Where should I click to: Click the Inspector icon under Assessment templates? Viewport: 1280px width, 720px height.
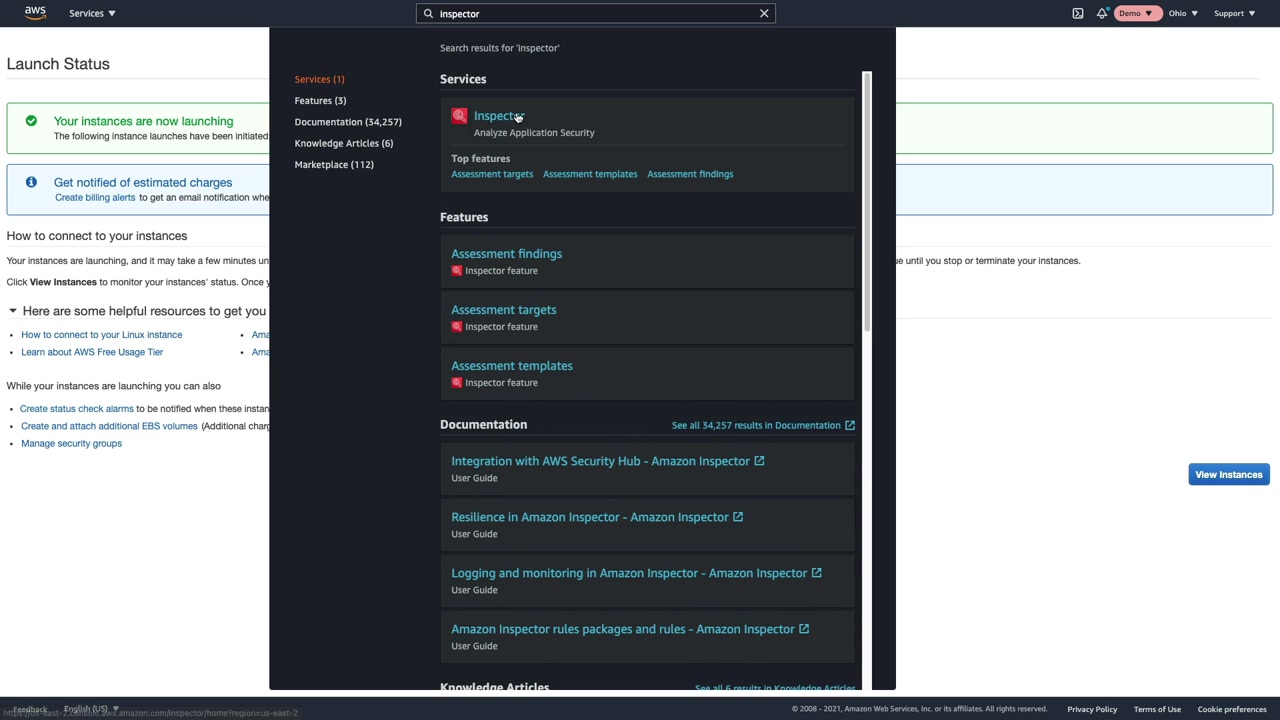[457, 383]
